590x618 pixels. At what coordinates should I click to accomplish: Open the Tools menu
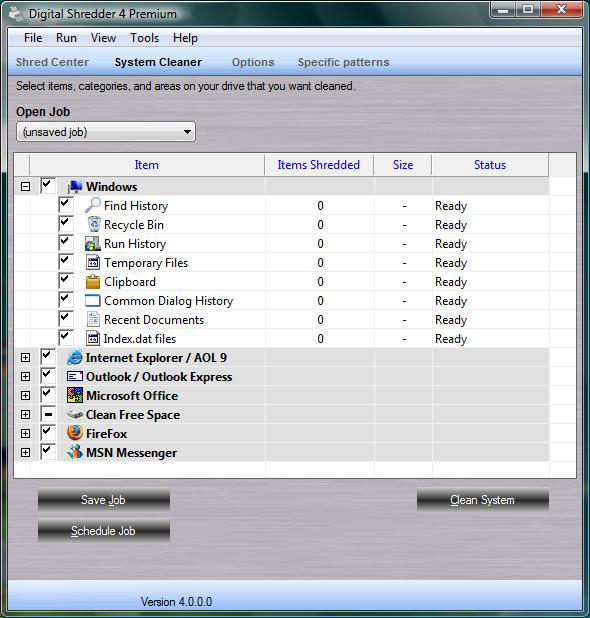144,38
